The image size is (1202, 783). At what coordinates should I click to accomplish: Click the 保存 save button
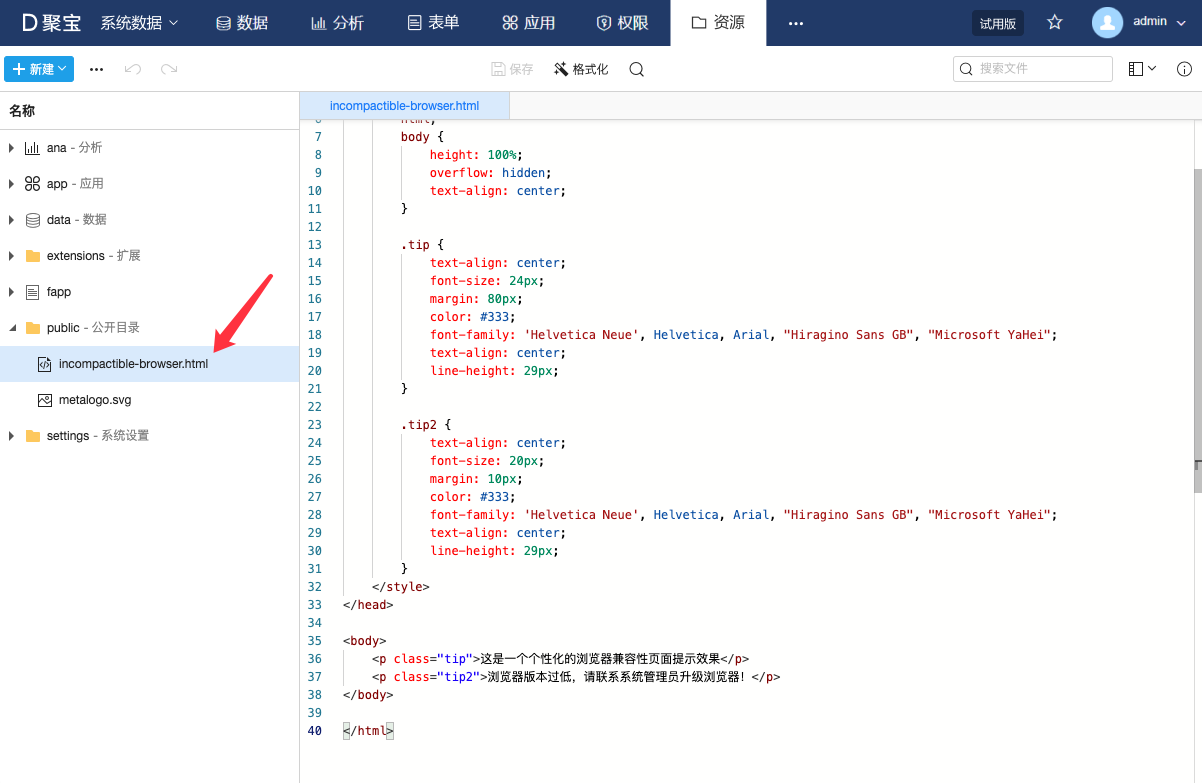pos(512,69)
